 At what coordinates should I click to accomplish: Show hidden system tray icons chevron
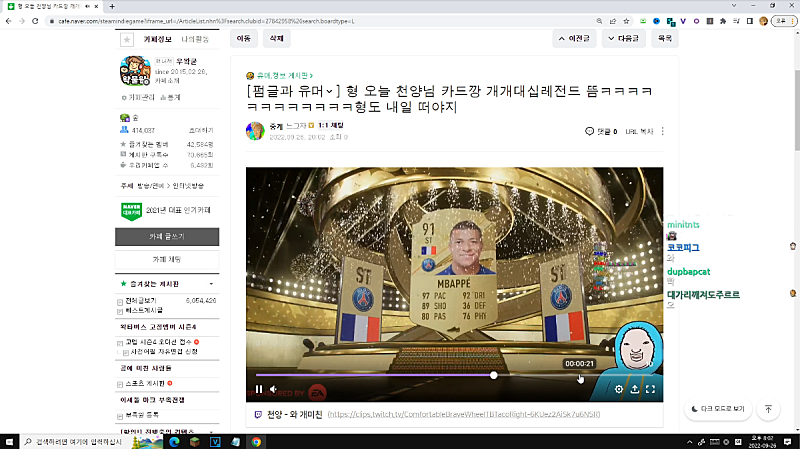click(x=689, y=442)
